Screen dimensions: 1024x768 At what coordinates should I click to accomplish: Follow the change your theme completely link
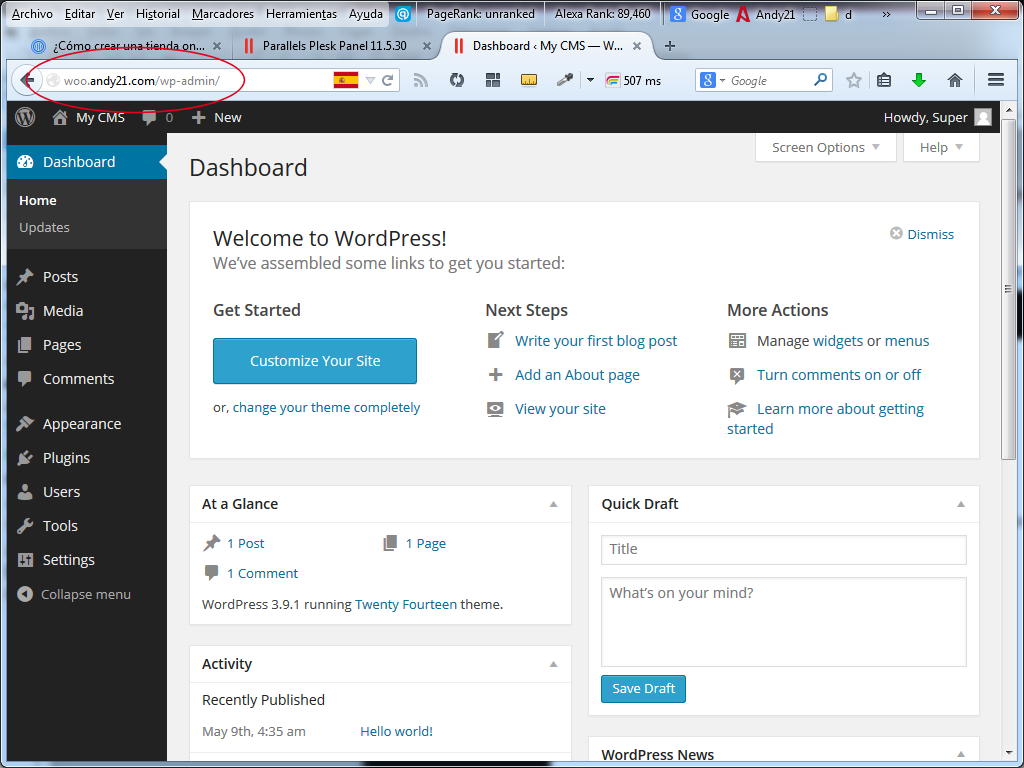[x=327, y=408]
